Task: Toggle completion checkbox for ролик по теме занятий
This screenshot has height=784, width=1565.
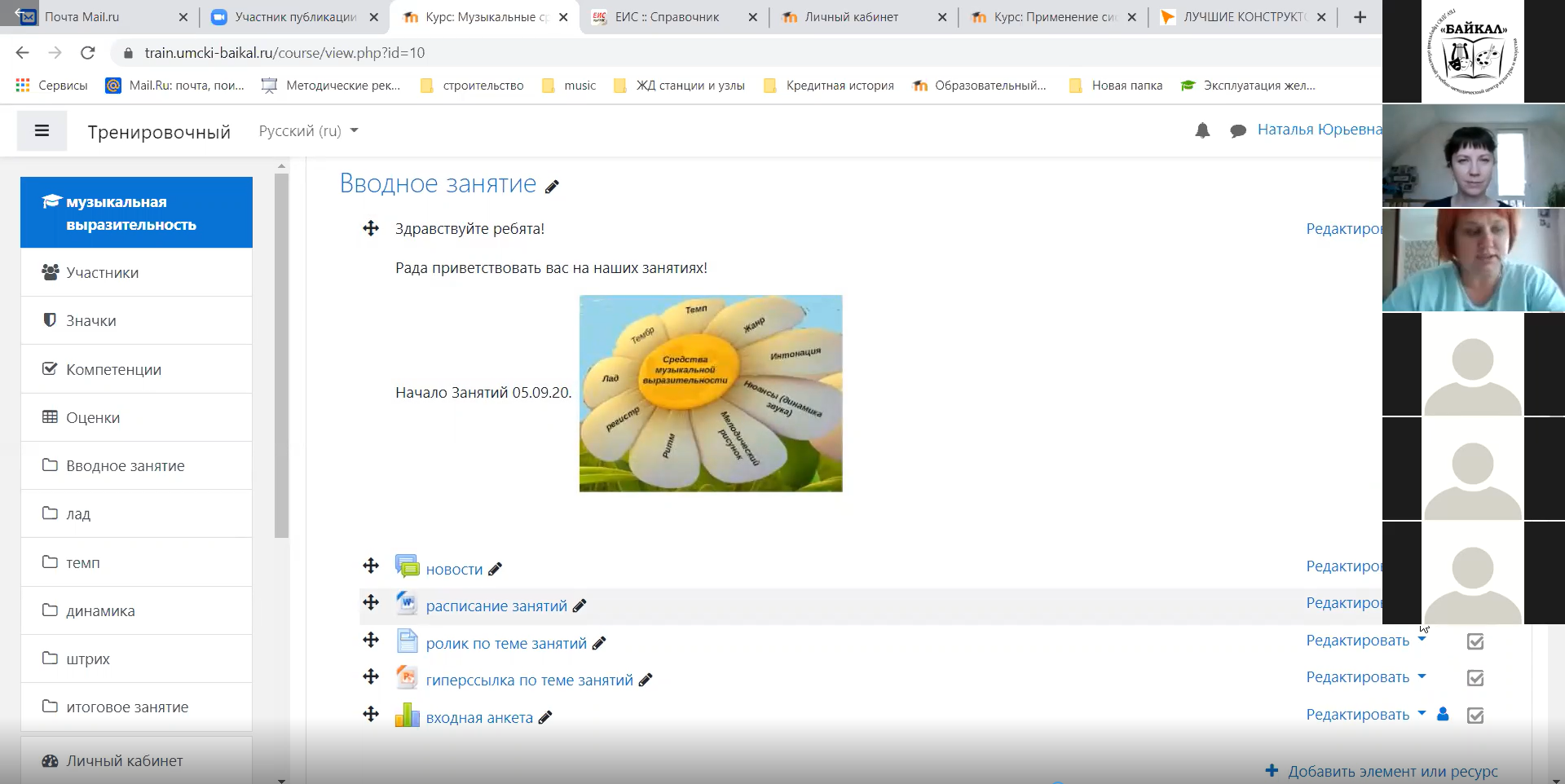Action: [1475, 641]
